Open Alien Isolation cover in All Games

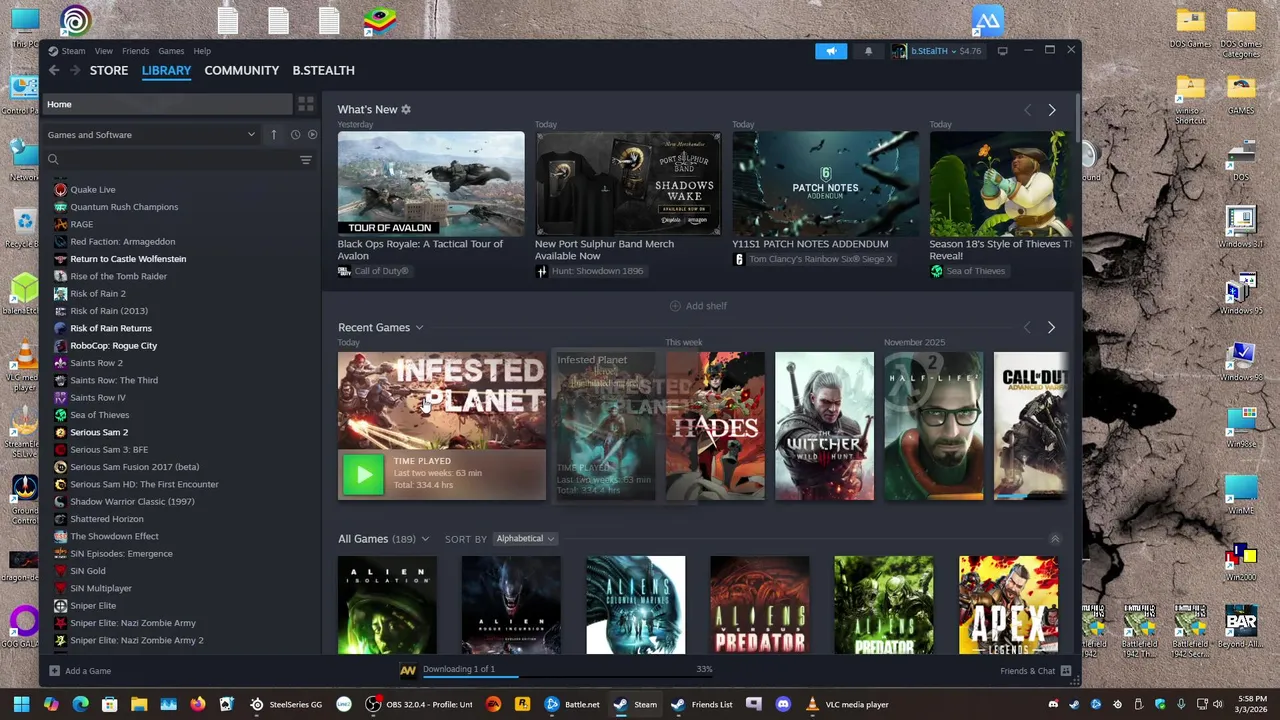(387, 605)
